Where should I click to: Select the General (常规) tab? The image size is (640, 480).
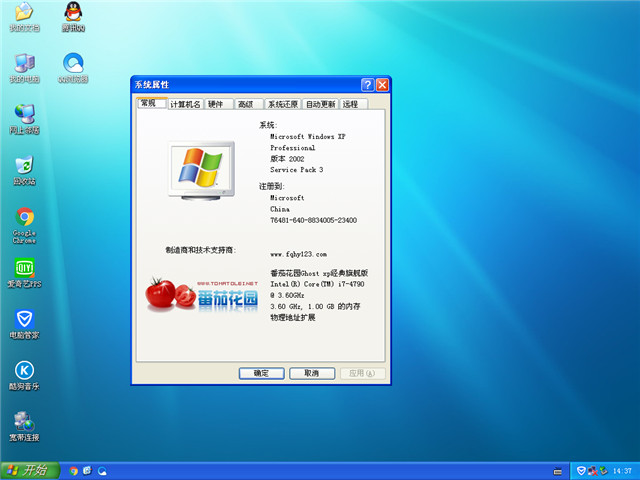click(151, 103)
